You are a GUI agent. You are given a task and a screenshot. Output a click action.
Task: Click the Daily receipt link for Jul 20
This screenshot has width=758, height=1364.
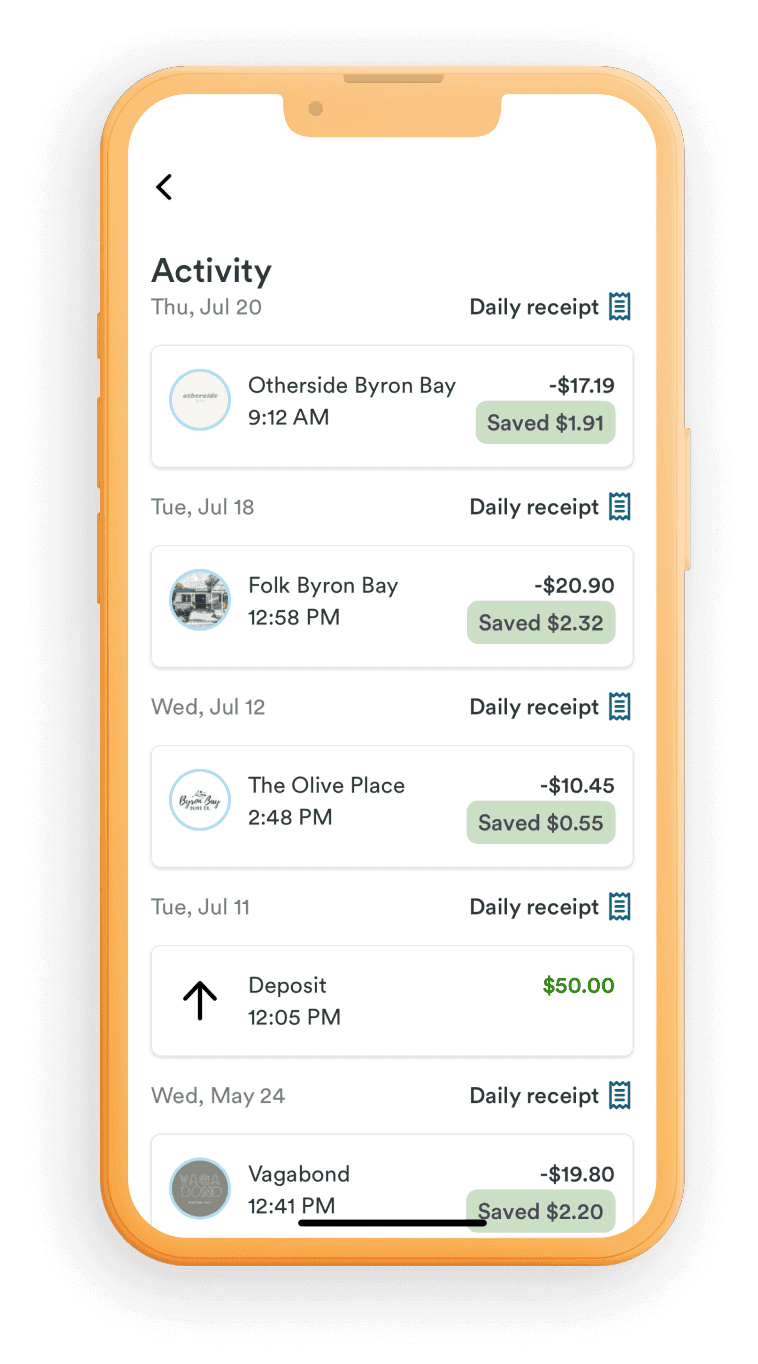[534, 307]
